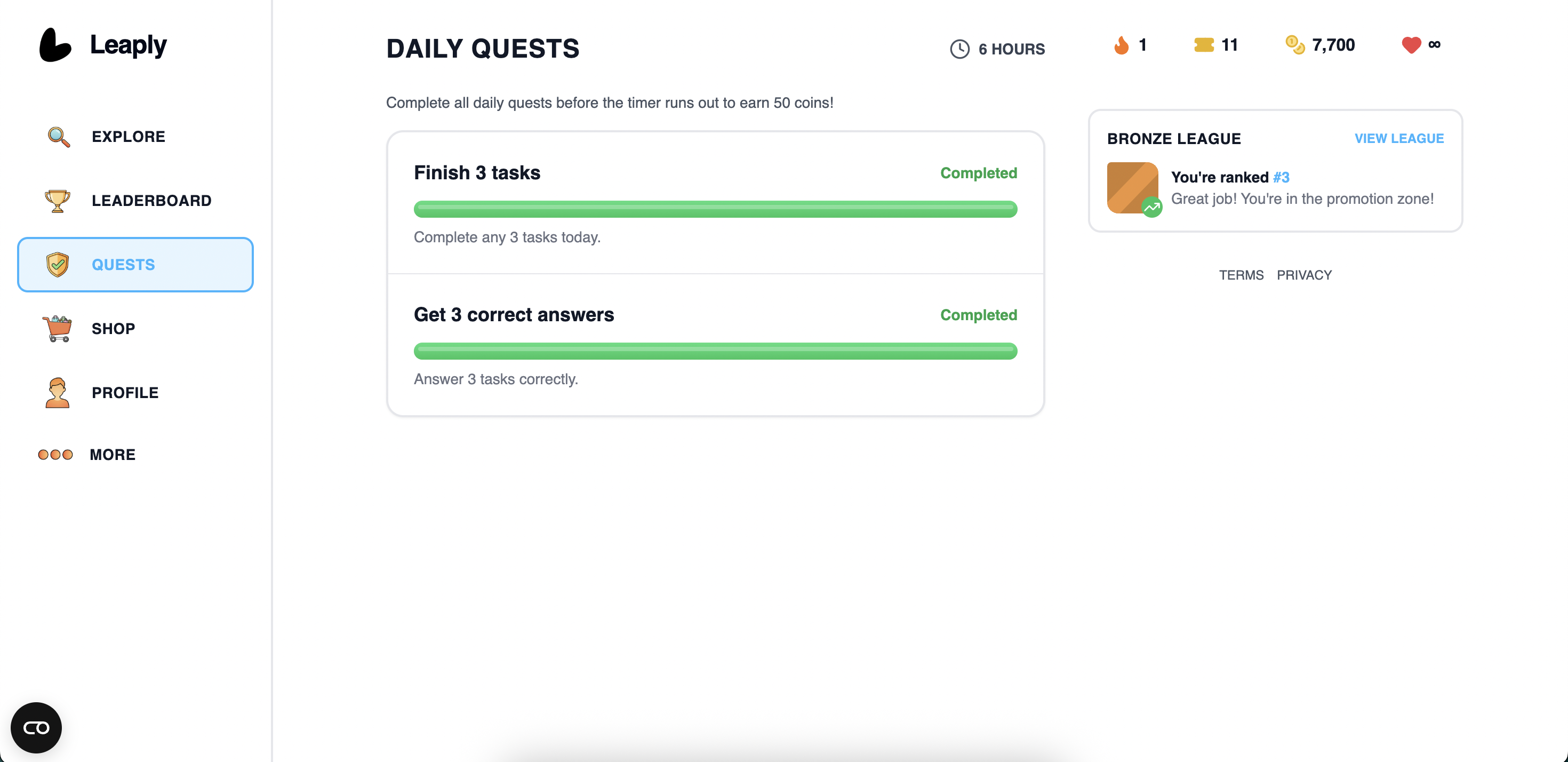Open the More menu with three dots
This screenshot has height=762, width=1568.
coord(55,454)
